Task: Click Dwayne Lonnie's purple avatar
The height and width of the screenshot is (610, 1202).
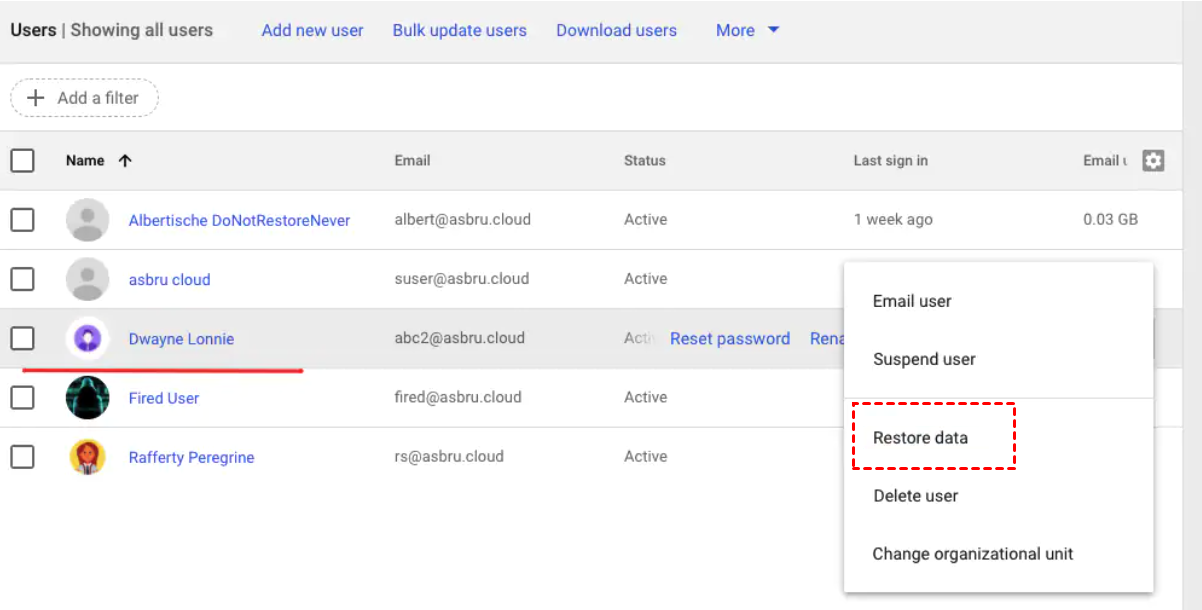Action: (x=88, y=339)
